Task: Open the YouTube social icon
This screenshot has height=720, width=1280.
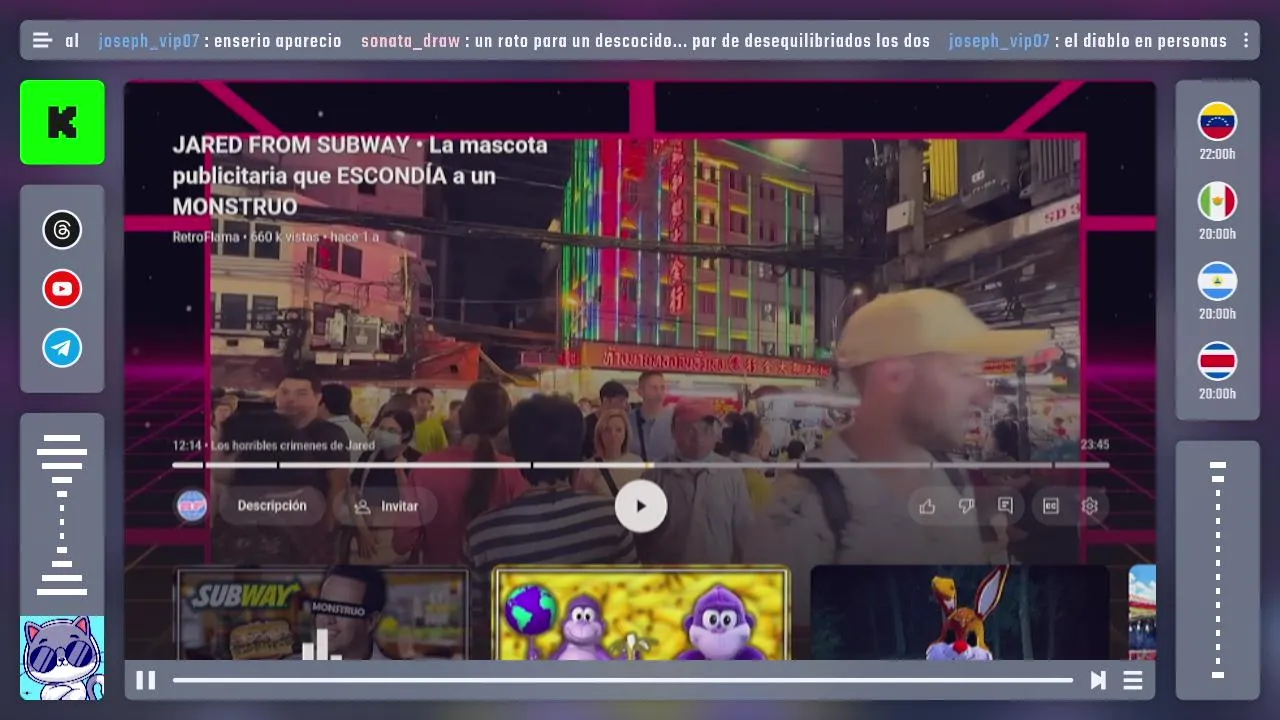Action: tap(62, 289)
